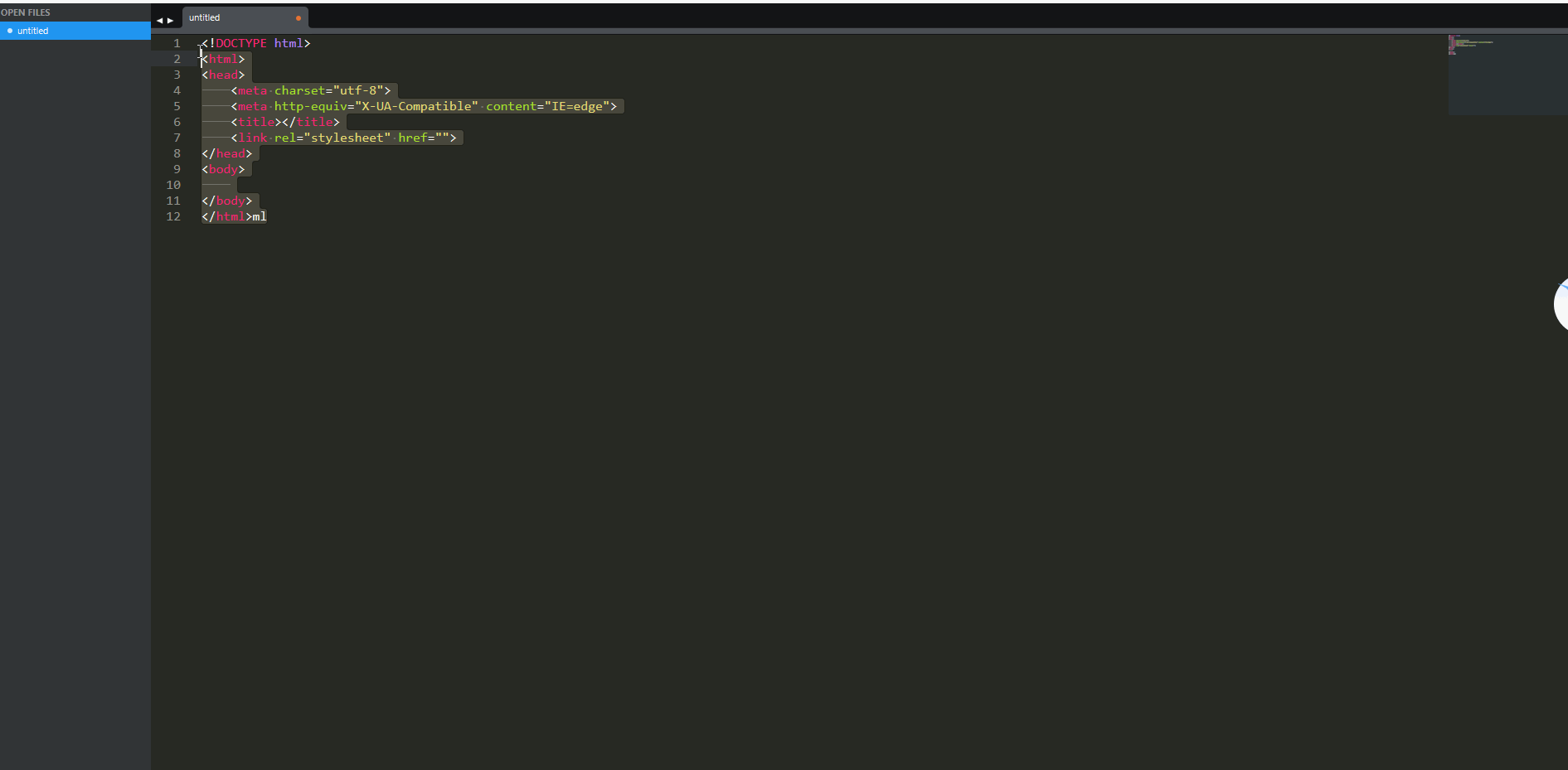This screenshot has height=770, width=1568.
Task: Click the content="IE=edge" attribute
Action: click(547, 106)
